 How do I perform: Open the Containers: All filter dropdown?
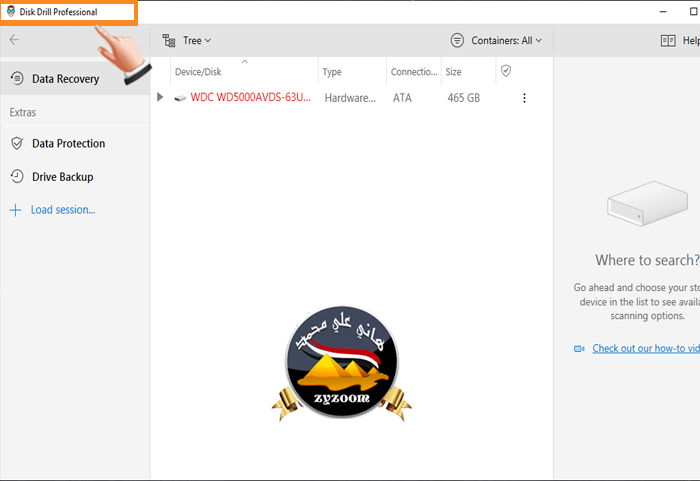pos(506,41)
